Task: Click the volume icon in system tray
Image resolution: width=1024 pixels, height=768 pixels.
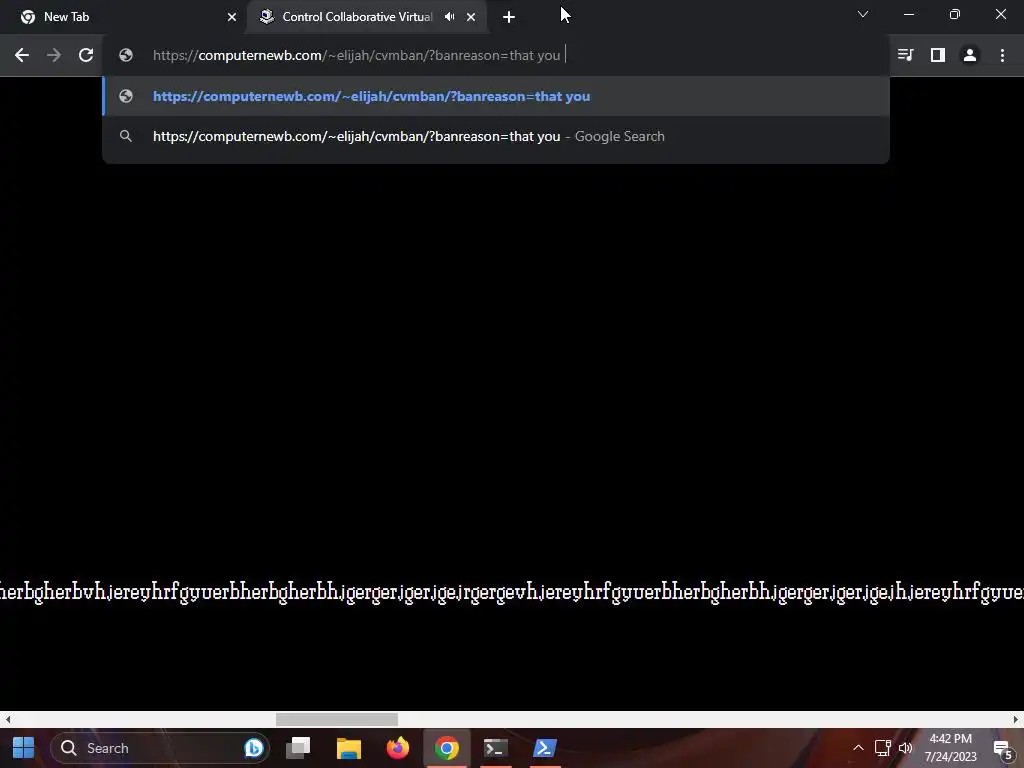Action: tap(906, 748)
